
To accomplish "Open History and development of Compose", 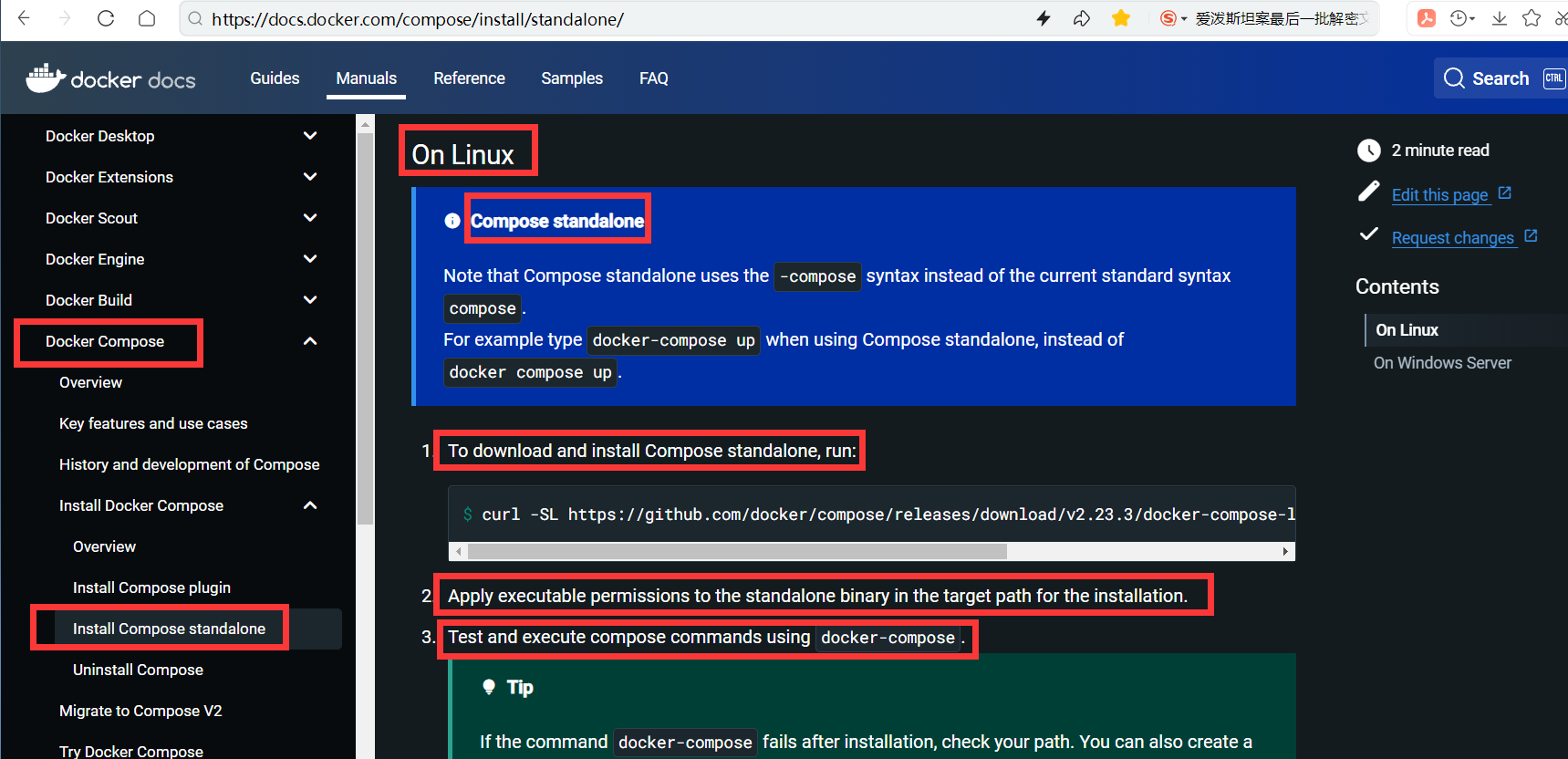I will coord(189,464).
